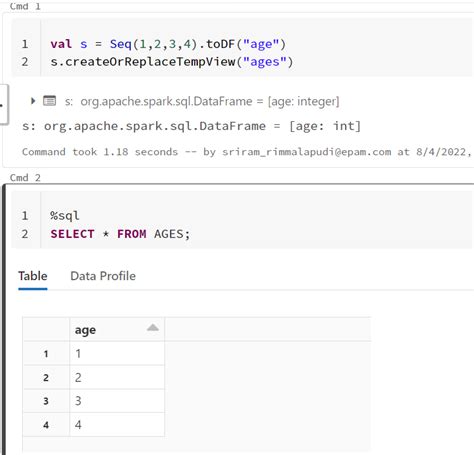This screenshot has width=474, height=455.
Task: Select age cell with value 1
Action: (x=117, y=353)
